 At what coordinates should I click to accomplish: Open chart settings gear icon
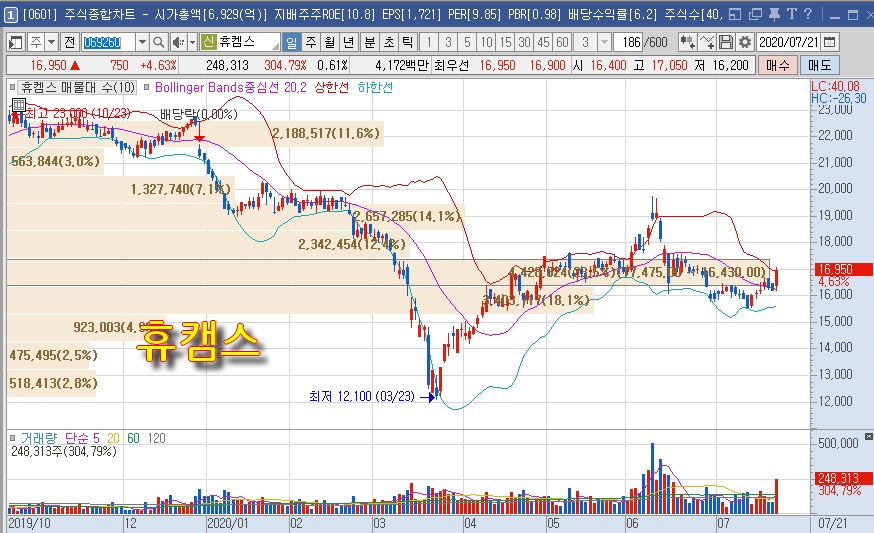[744, 42]
